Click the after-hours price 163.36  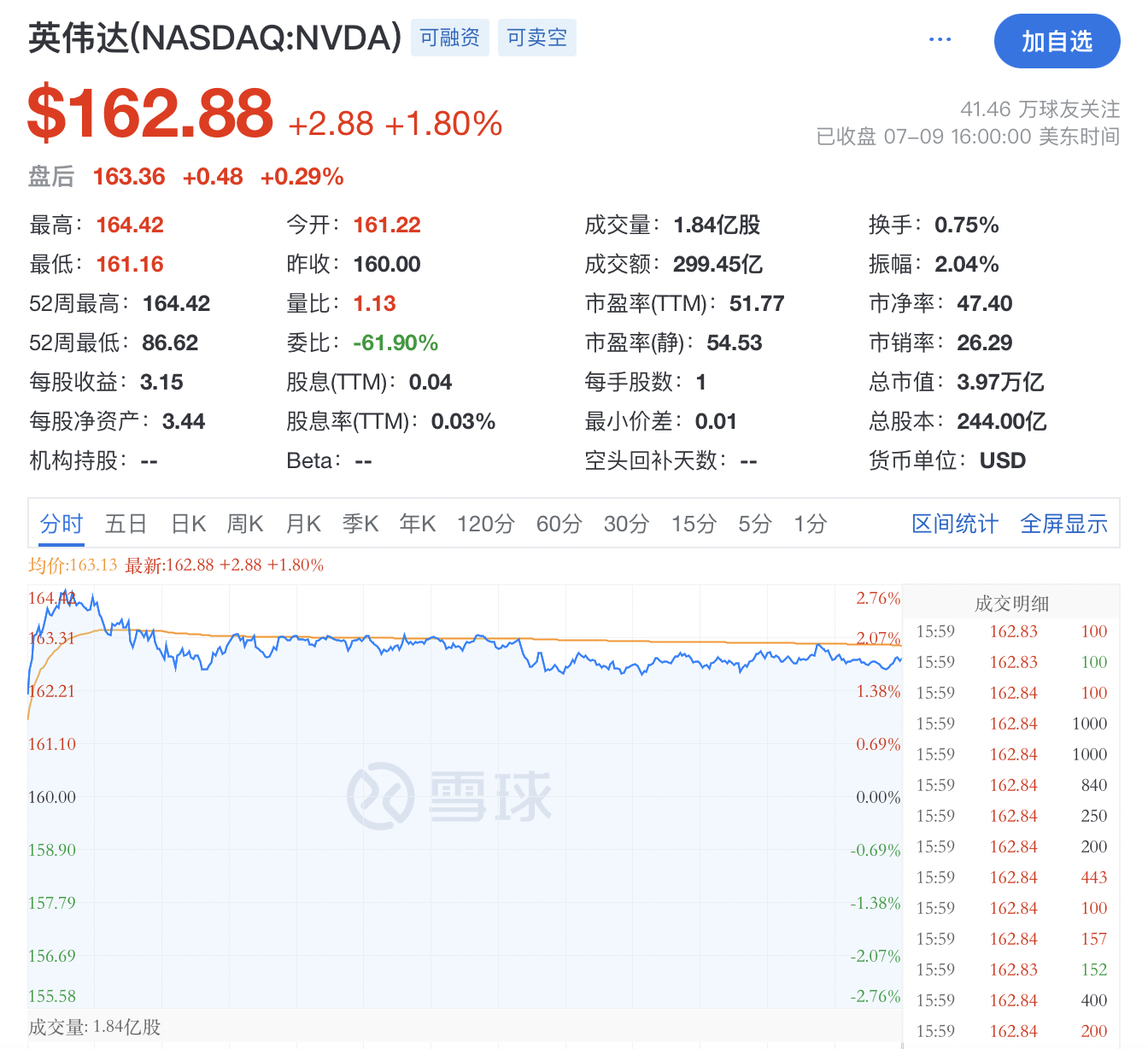tap(129, 177)
